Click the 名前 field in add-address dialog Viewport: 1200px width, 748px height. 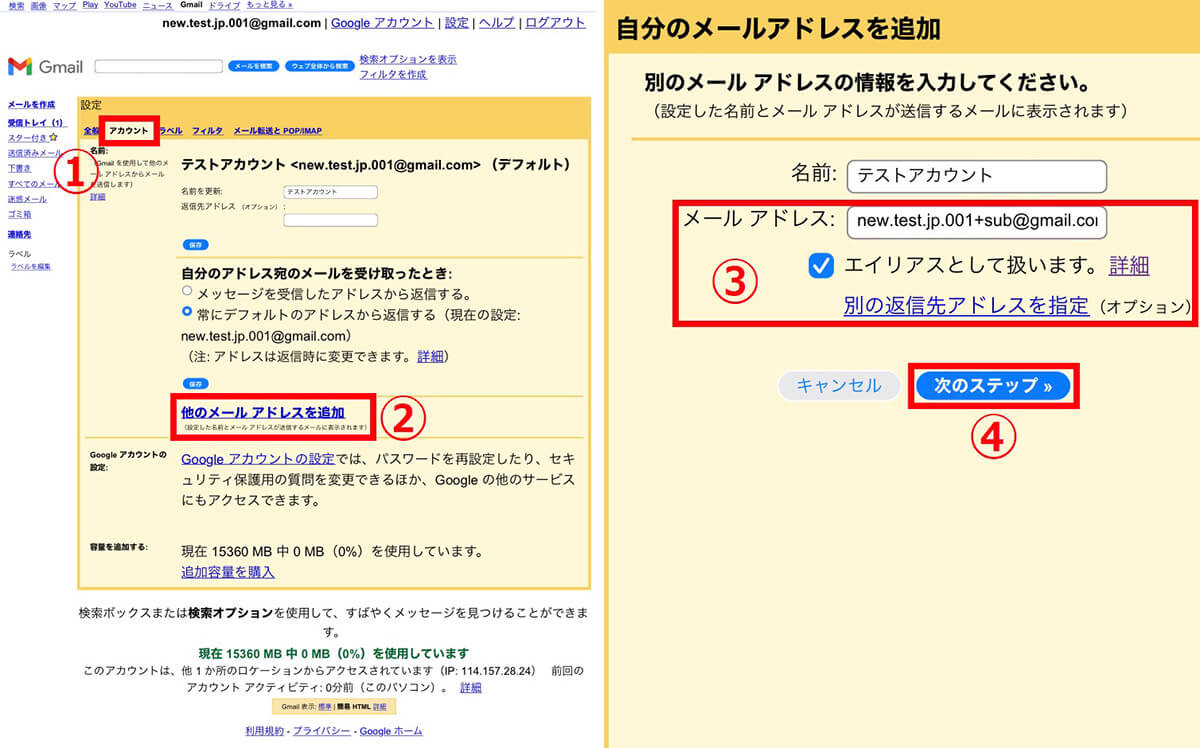pos(977,176)
